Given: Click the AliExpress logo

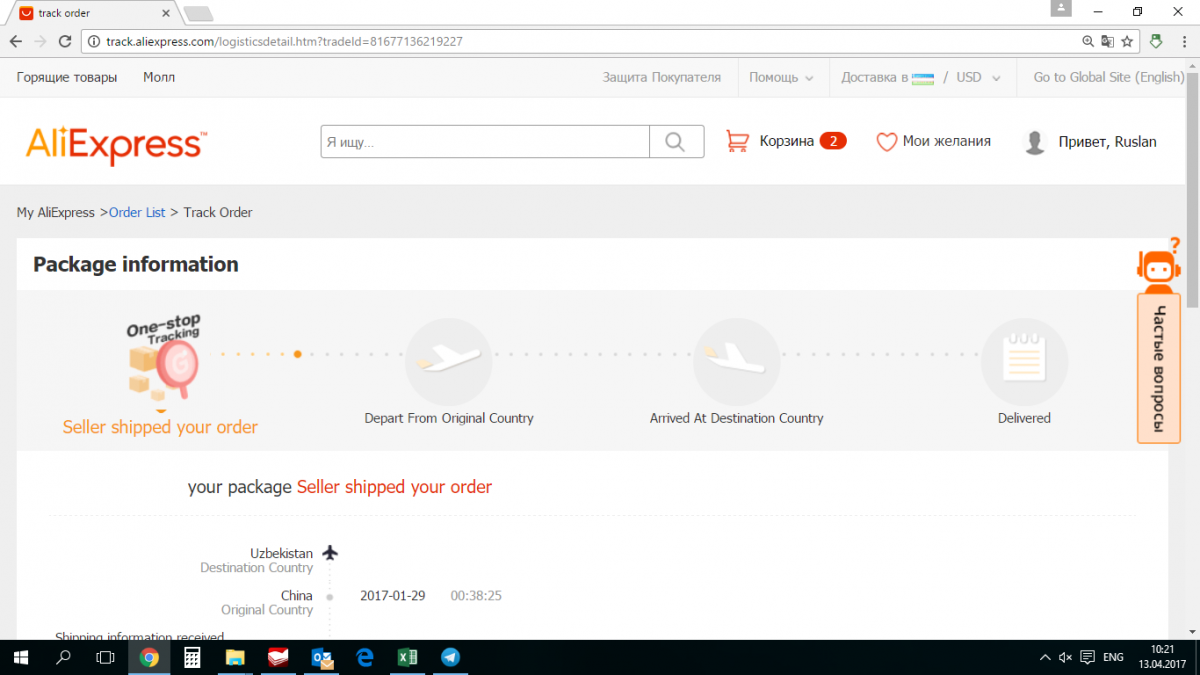Looking at the screenshot, I should 116,145.
